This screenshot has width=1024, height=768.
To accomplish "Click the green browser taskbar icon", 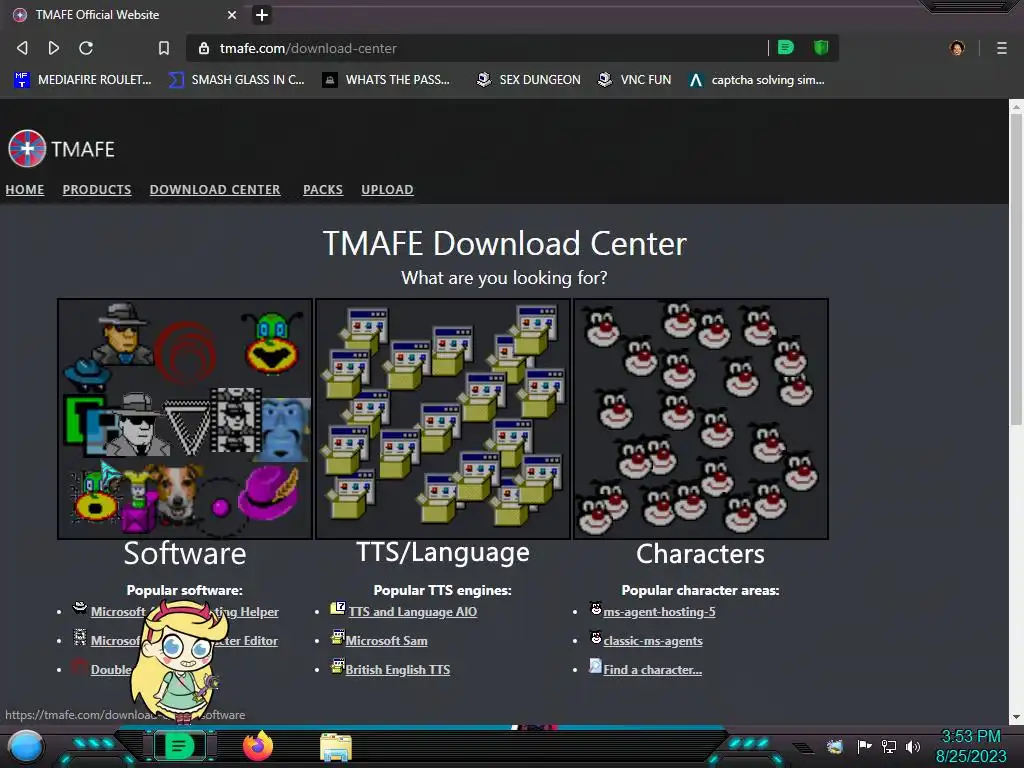I will pos(179,746).
